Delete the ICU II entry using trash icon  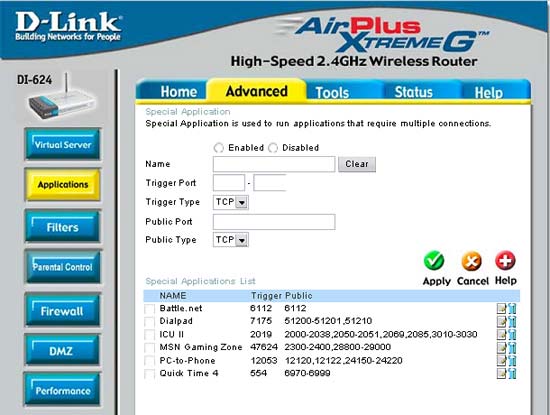[x=512, y=334]
